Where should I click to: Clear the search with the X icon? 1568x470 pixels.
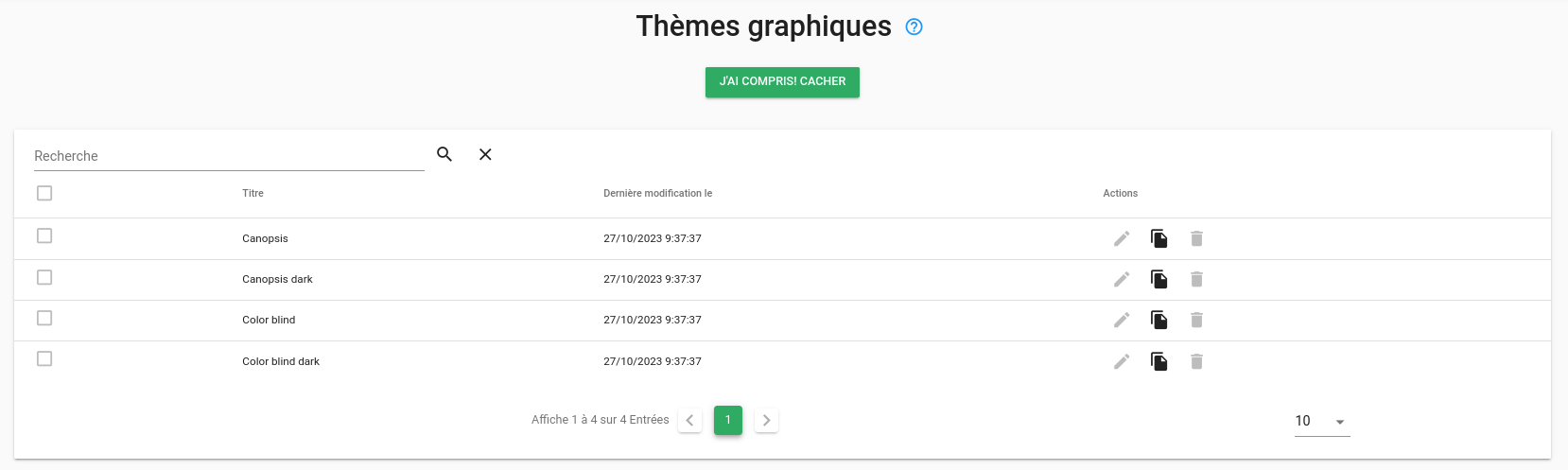(x=485, y=154)
